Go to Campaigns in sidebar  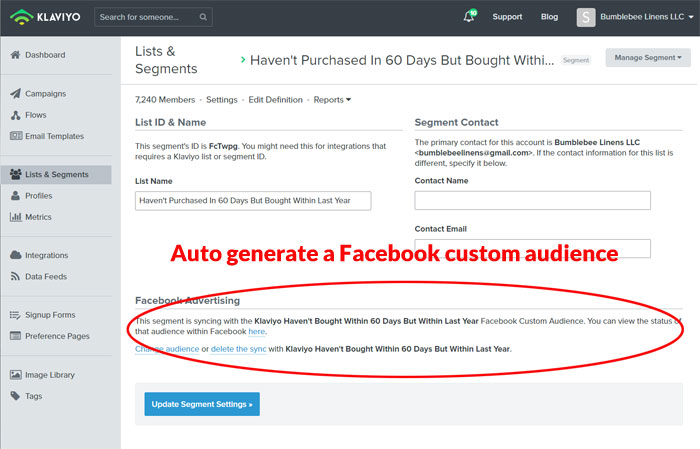(46, 94)
